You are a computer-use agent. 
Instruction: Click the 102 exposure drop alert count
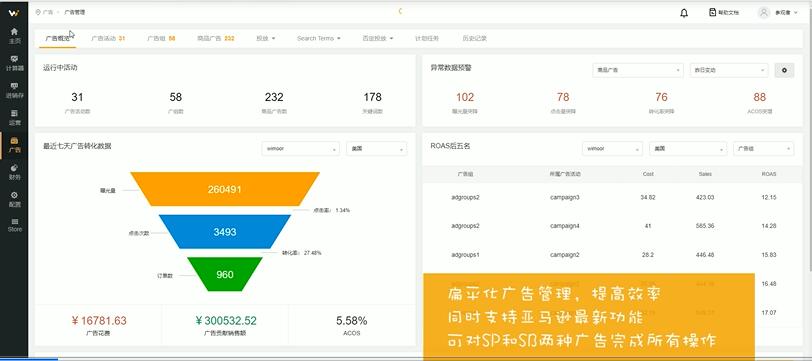point(465,97)
